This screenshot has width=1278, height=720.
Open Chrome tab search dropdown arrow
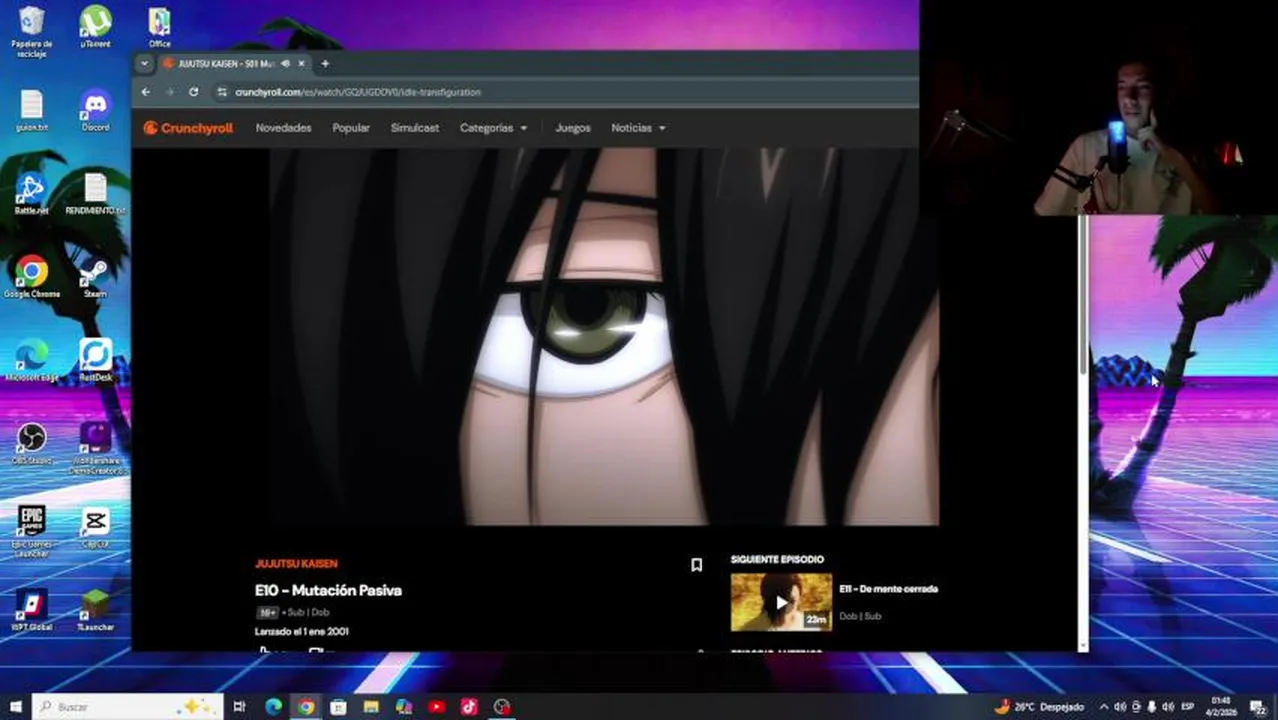pyautogui.click(x=144, y=63)
